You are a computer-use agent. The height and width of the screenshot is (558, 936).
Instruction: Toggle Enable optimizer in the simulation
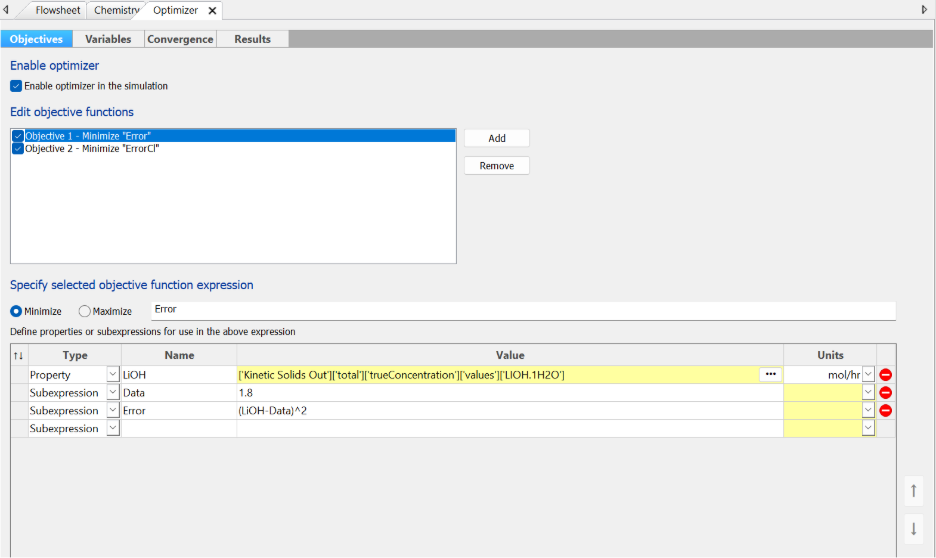point(16,86)
